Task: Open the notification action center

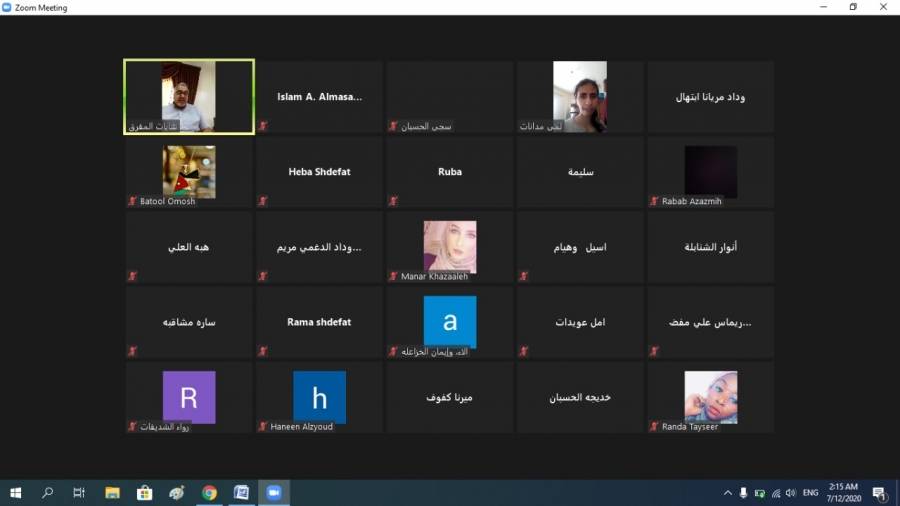Action: 879,493
